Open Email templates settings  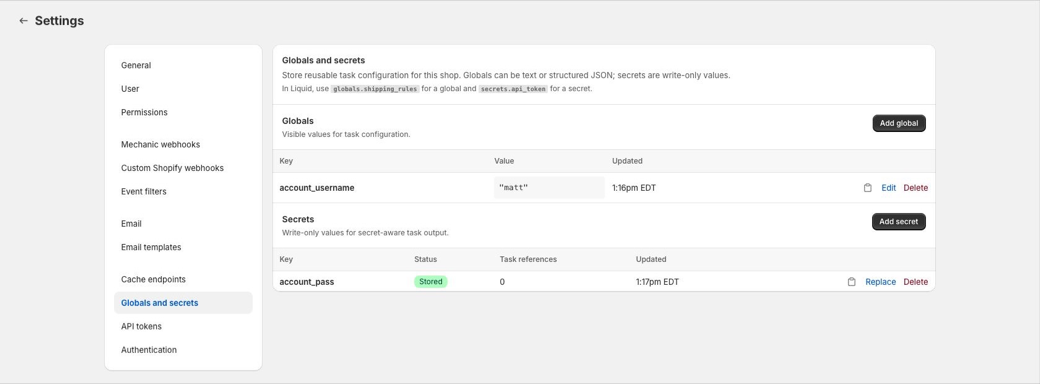pos(151,247)
